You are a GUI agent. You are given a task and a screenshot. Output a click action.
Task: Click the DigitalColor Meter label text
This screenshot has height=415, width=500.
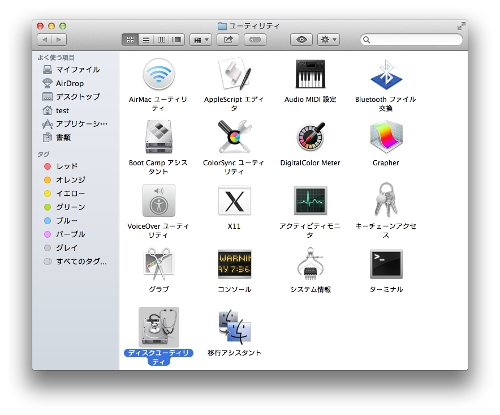[310, 163]
